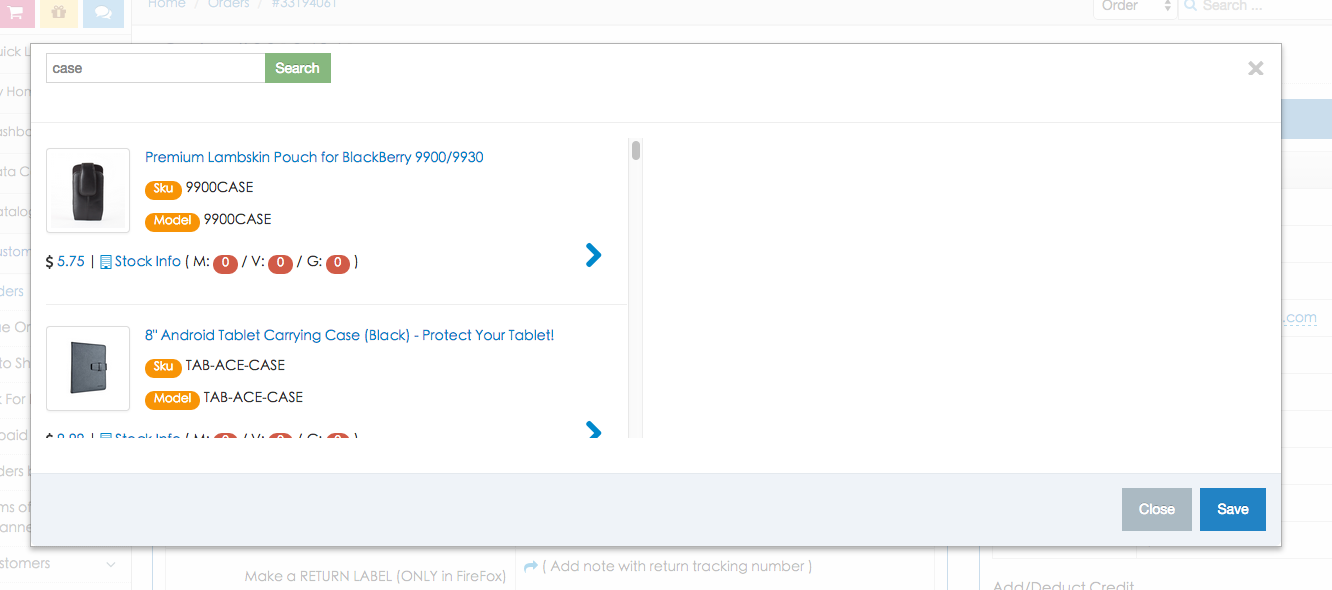Viewport: 1332px width, 590px height.
Task: Go to the Orders breadcrumb
Action: [228, 4]
